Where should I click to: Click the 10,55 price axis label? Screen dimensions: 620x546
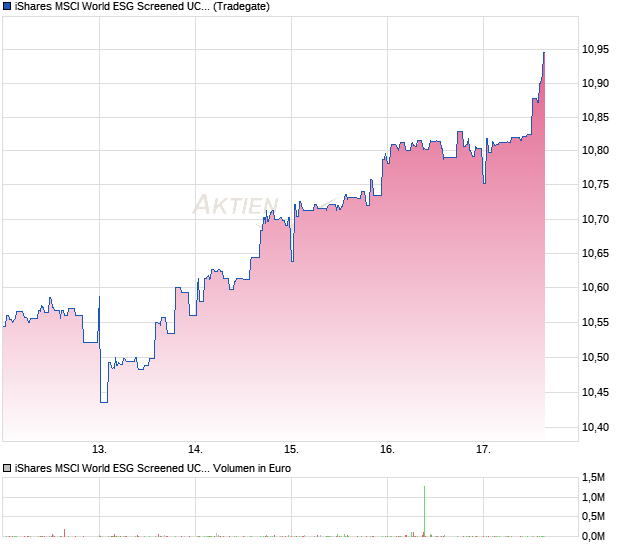(x=595, y=322)
